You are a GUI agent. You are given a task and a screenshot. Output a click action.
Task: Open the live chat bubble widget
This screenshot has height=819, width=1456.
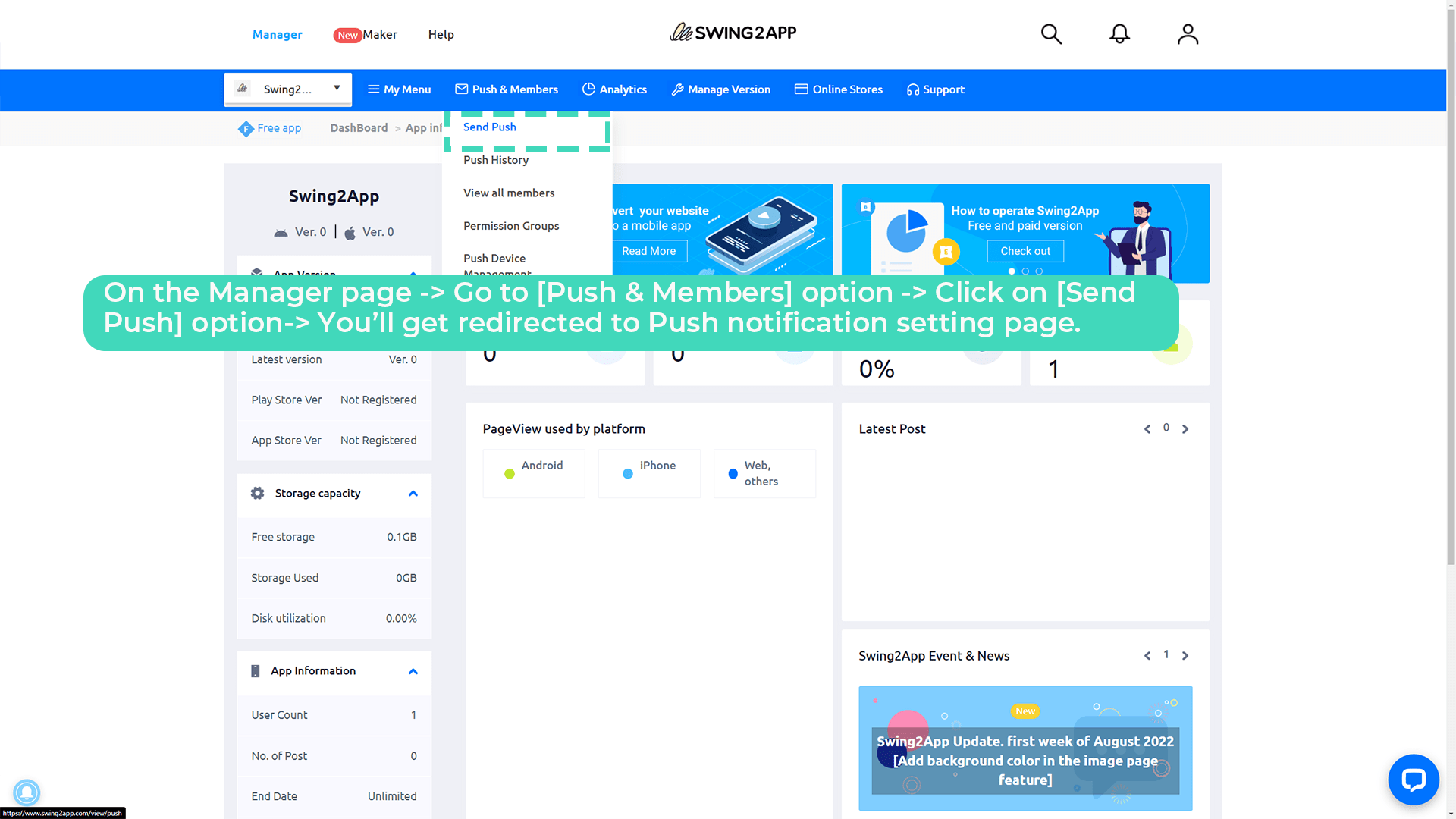1414,780
